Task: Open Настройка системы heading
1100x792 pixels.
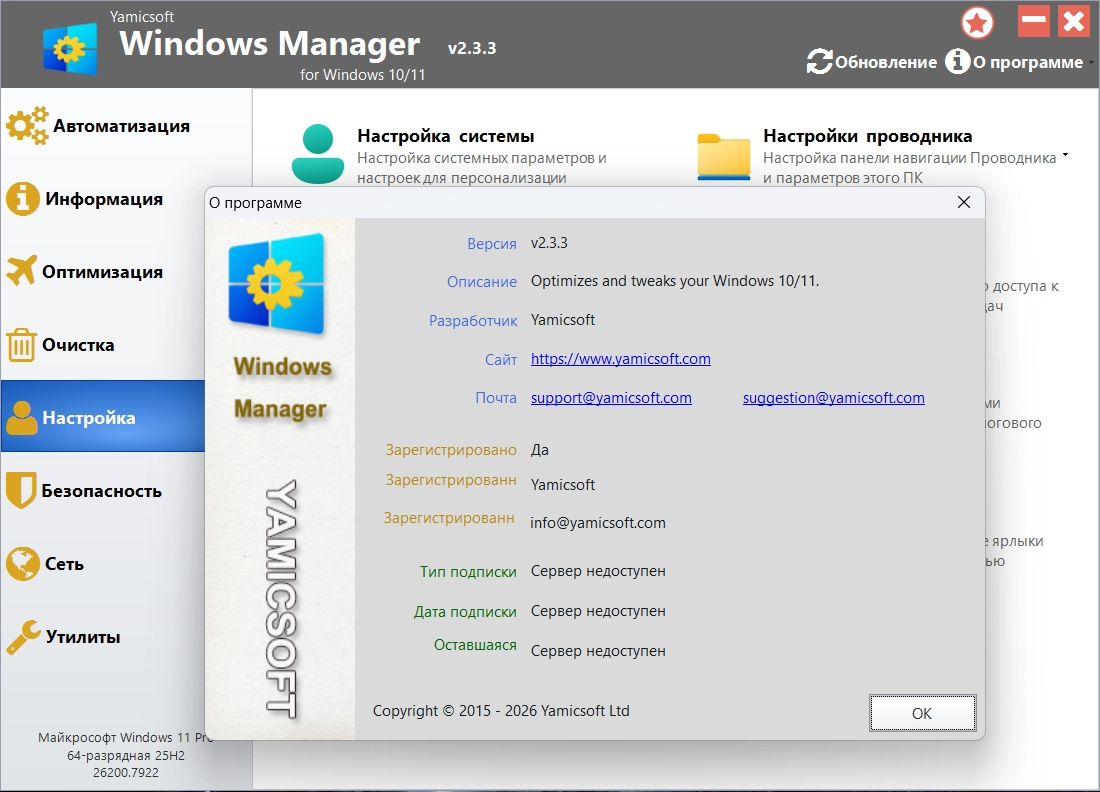Action: pyautogui.click(x=445, y=136)
